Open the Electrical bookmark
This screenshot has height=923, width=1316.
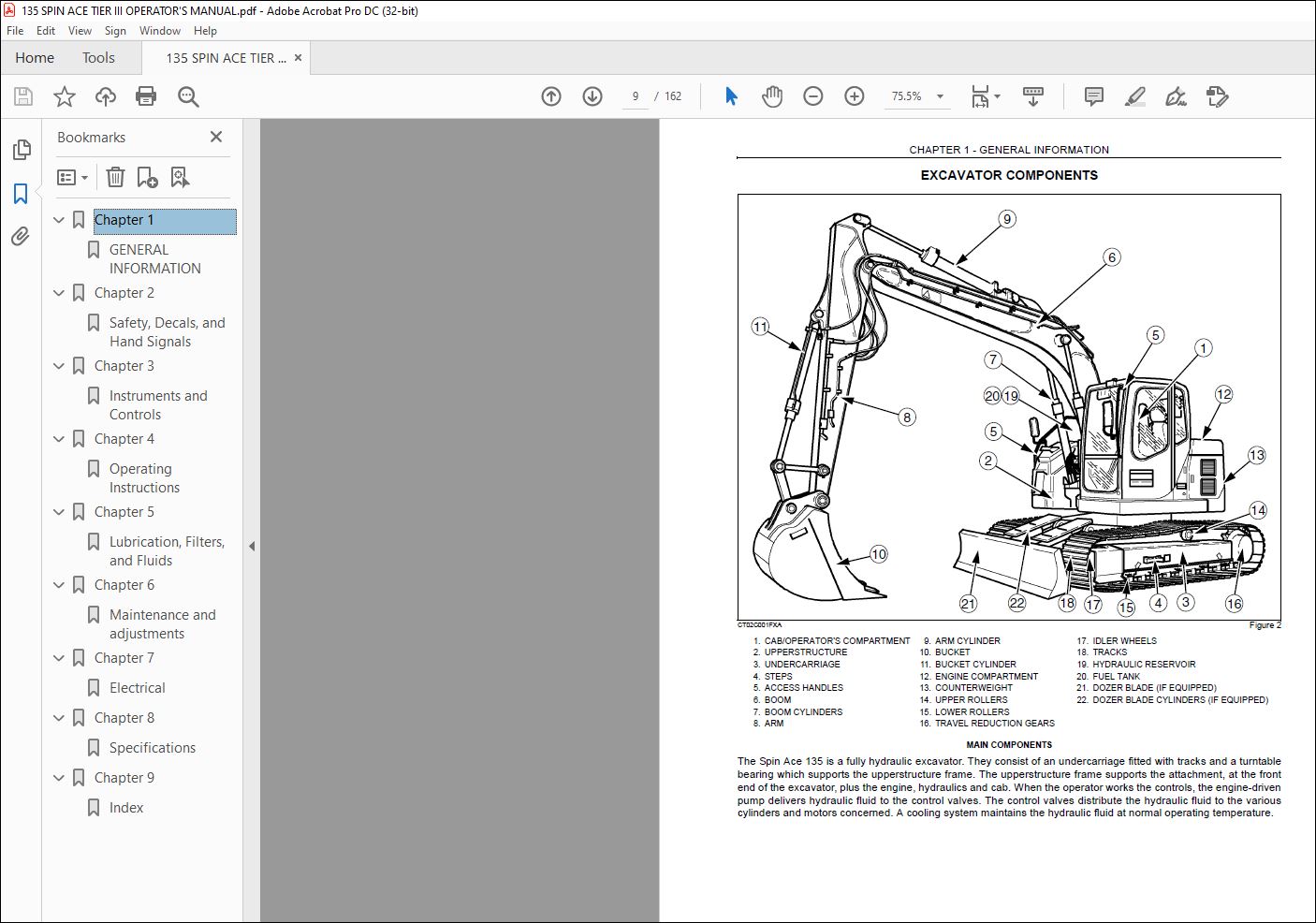137,688
